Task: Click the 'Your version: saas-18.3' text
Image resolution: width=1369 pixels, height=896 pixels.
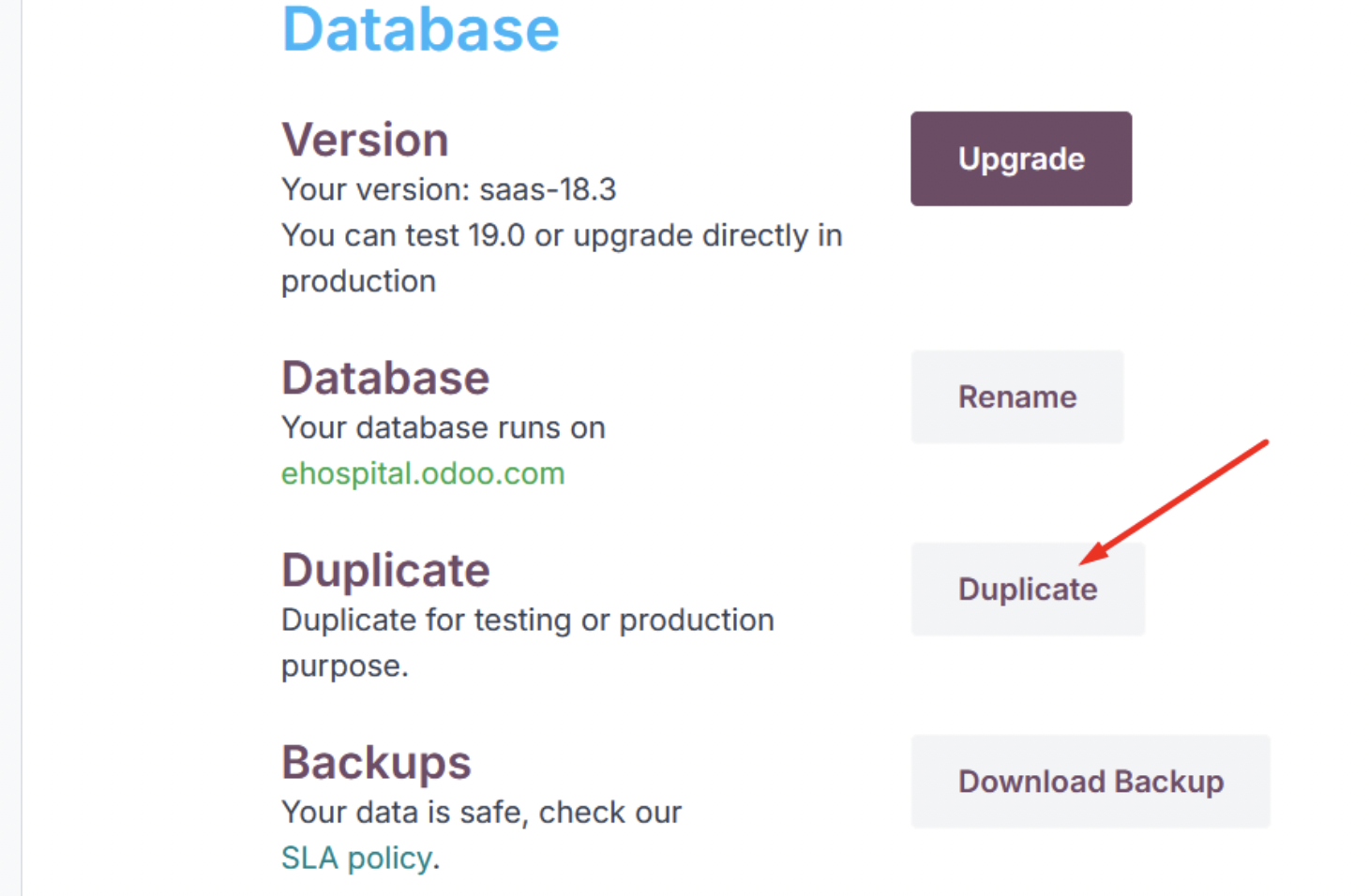Action: 448,189
